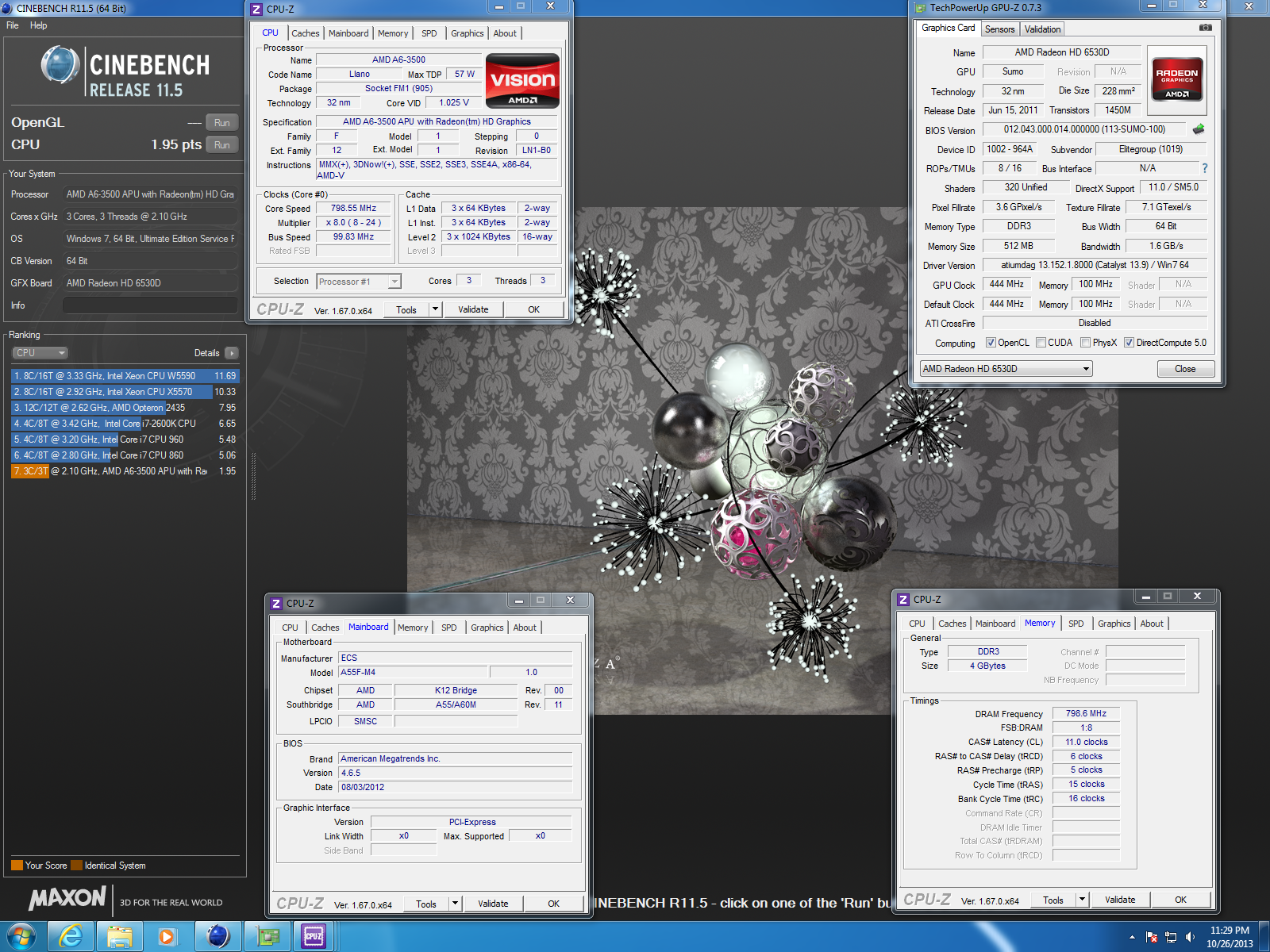Click the volume speaker tray icon

pyautogui.click(x=1190, y=937)
